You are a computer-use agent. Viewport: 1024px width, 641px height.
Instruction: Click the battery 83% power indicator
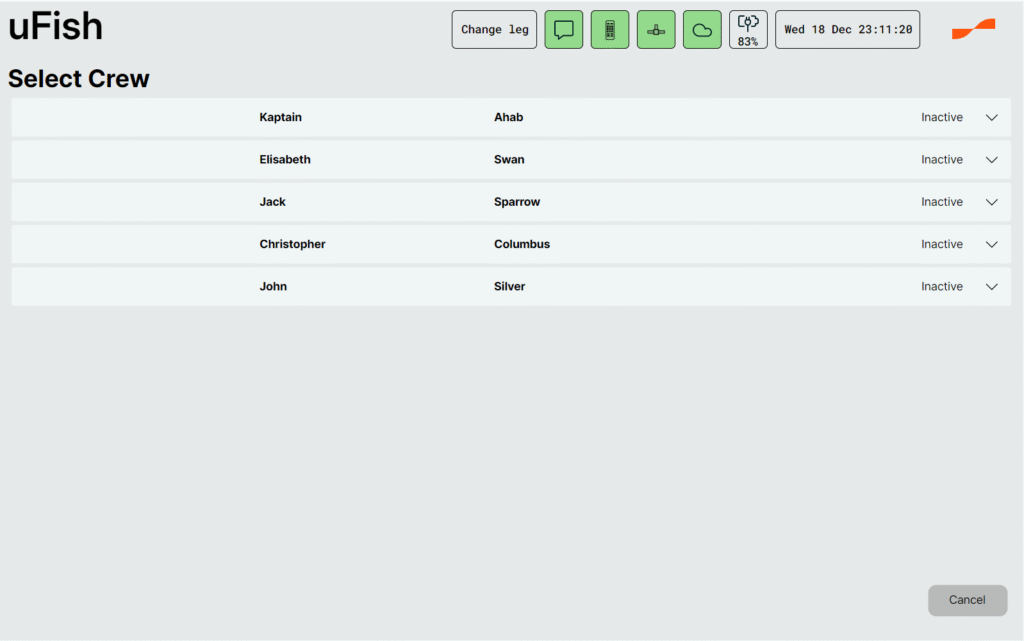tap(748, 30)
